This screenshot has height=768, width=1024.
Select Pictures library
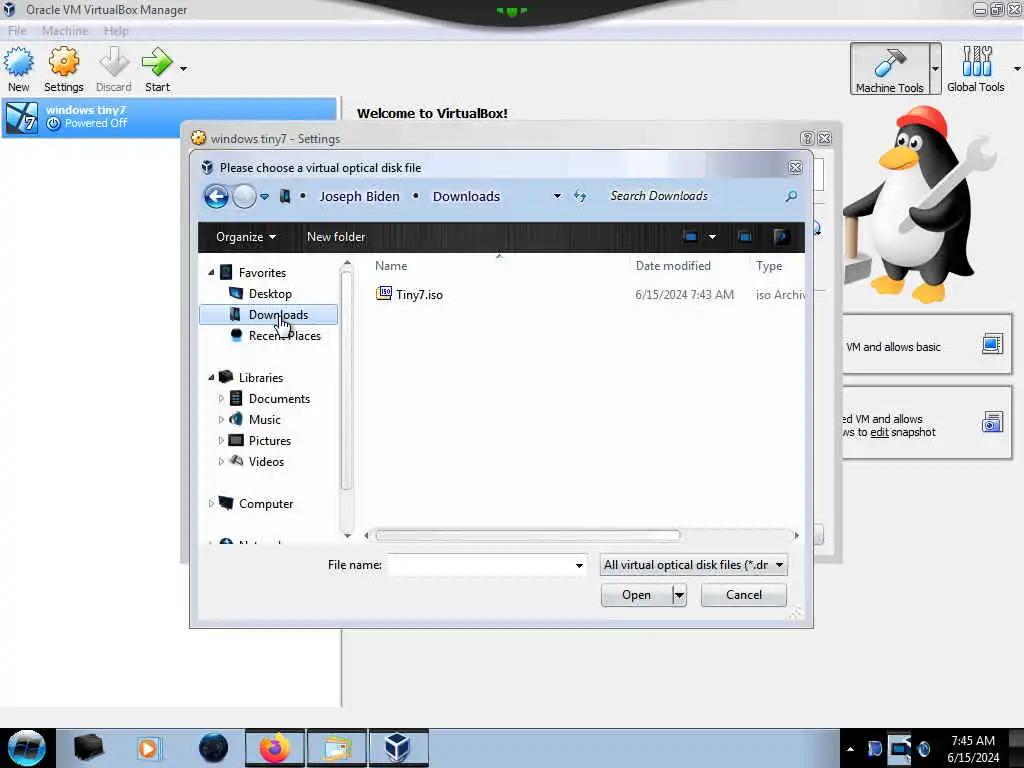click(269, 441)
